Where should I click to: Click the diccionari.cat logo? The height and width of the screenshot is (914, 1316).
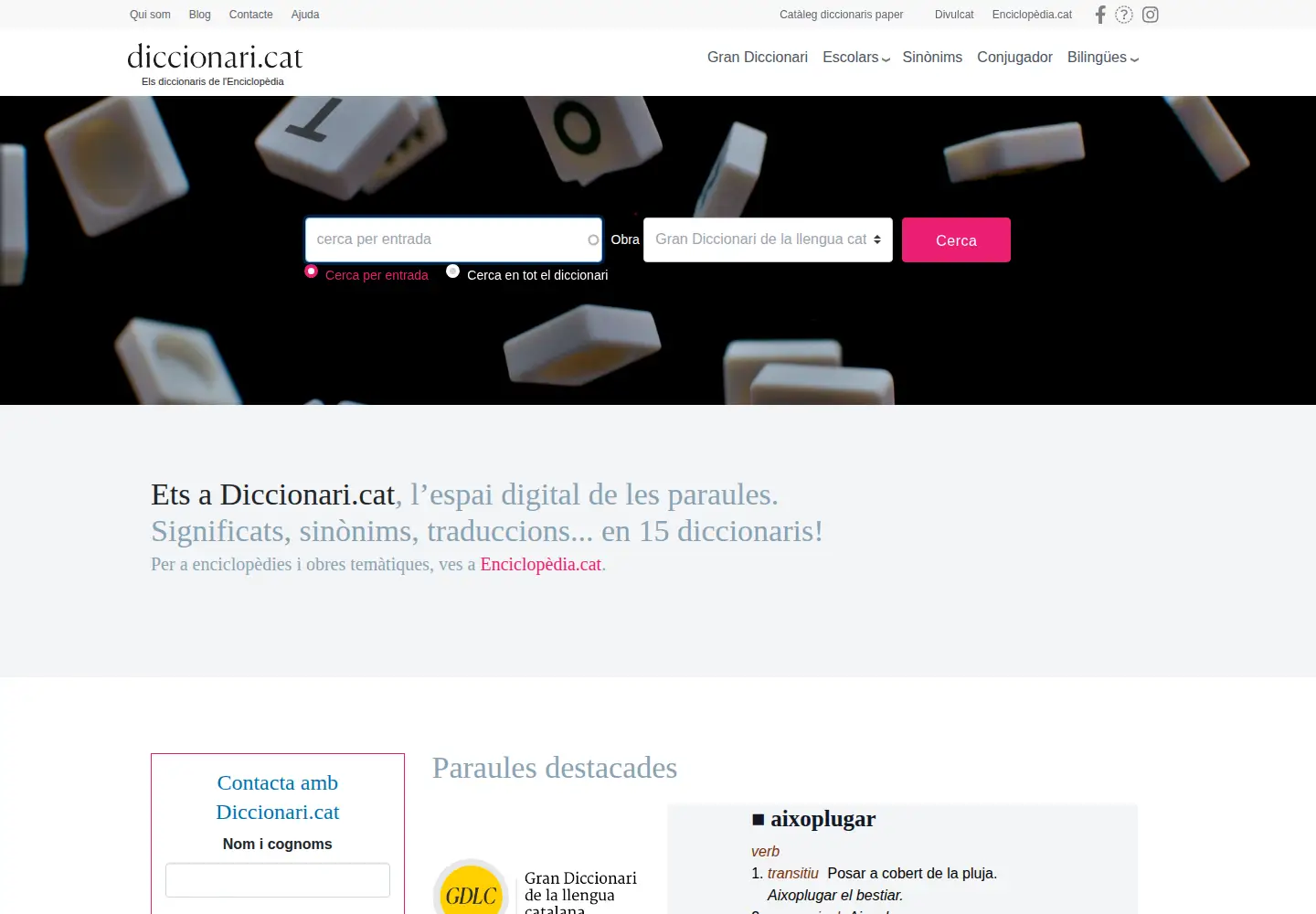pyautogui.click(x=215, y=57)
